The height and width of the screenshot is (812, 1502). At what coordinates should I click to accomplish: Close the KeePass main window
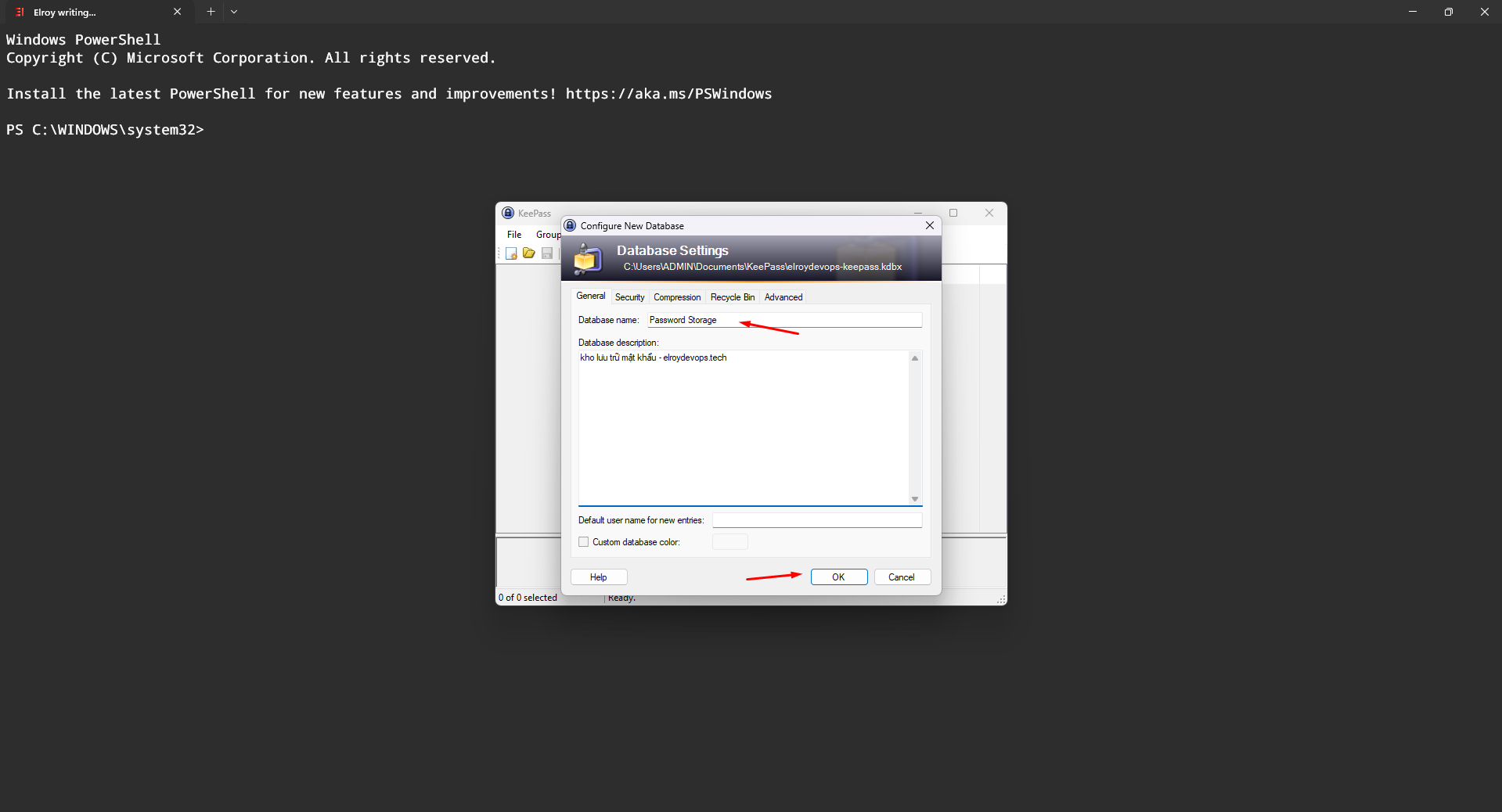click(989, 213)
